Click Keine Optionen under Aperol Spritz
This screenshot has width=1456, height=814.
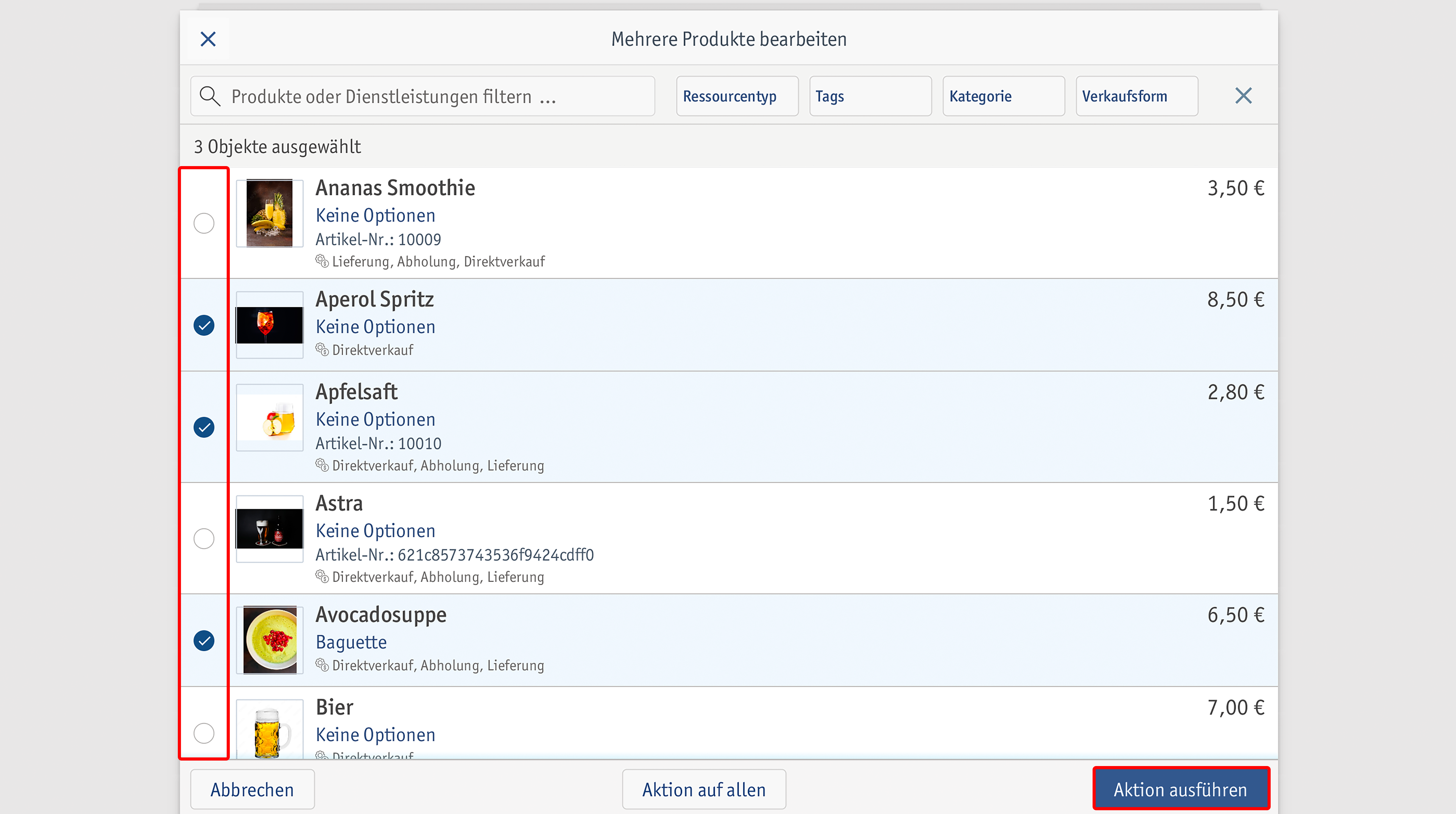click(375, 327)
